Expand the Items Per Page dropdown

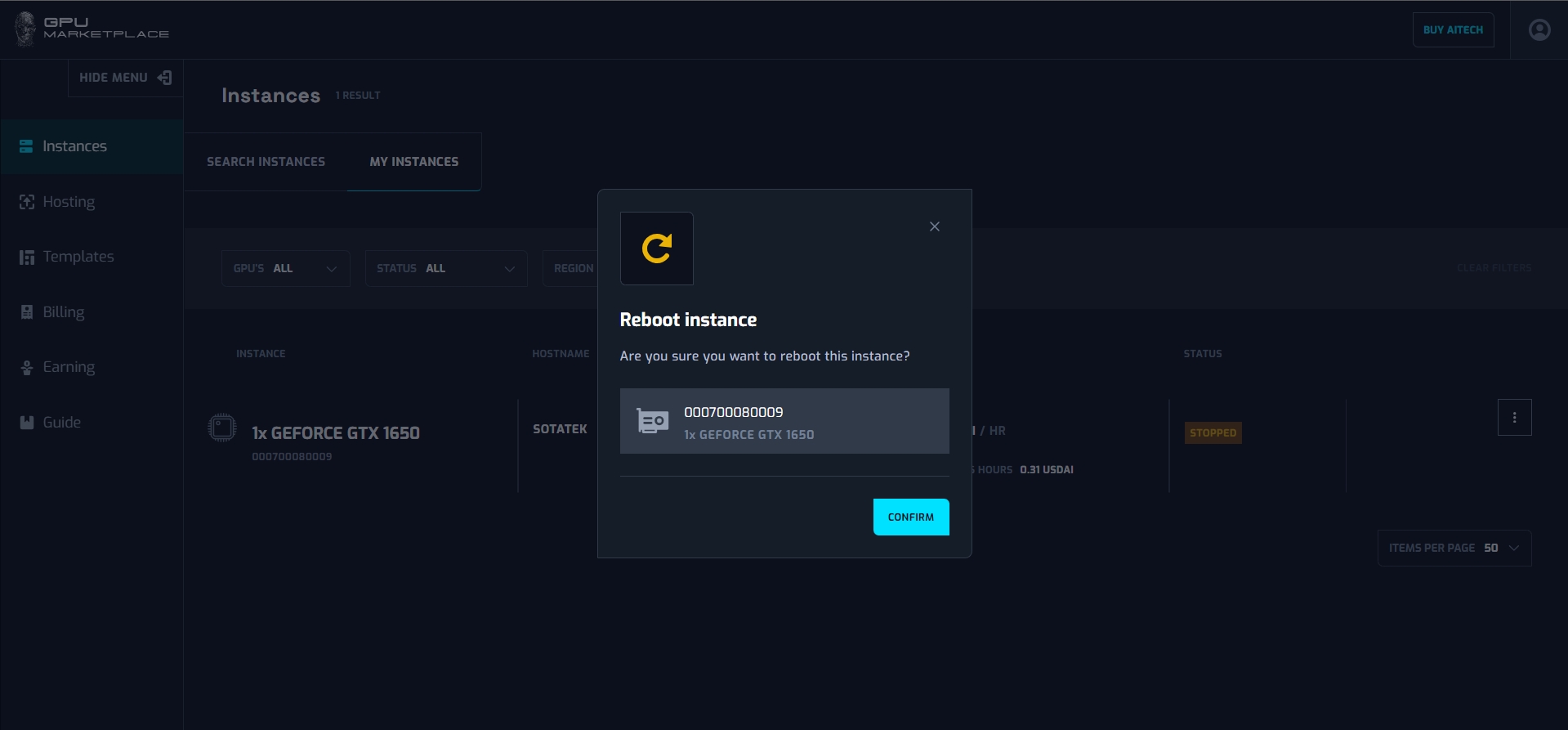pyautogui.click(x=1454, y=548)
